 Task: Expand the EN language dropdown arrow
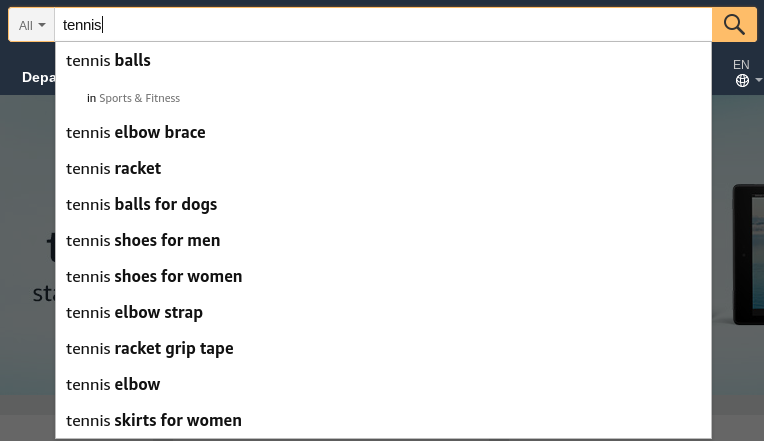click(758, 80)
